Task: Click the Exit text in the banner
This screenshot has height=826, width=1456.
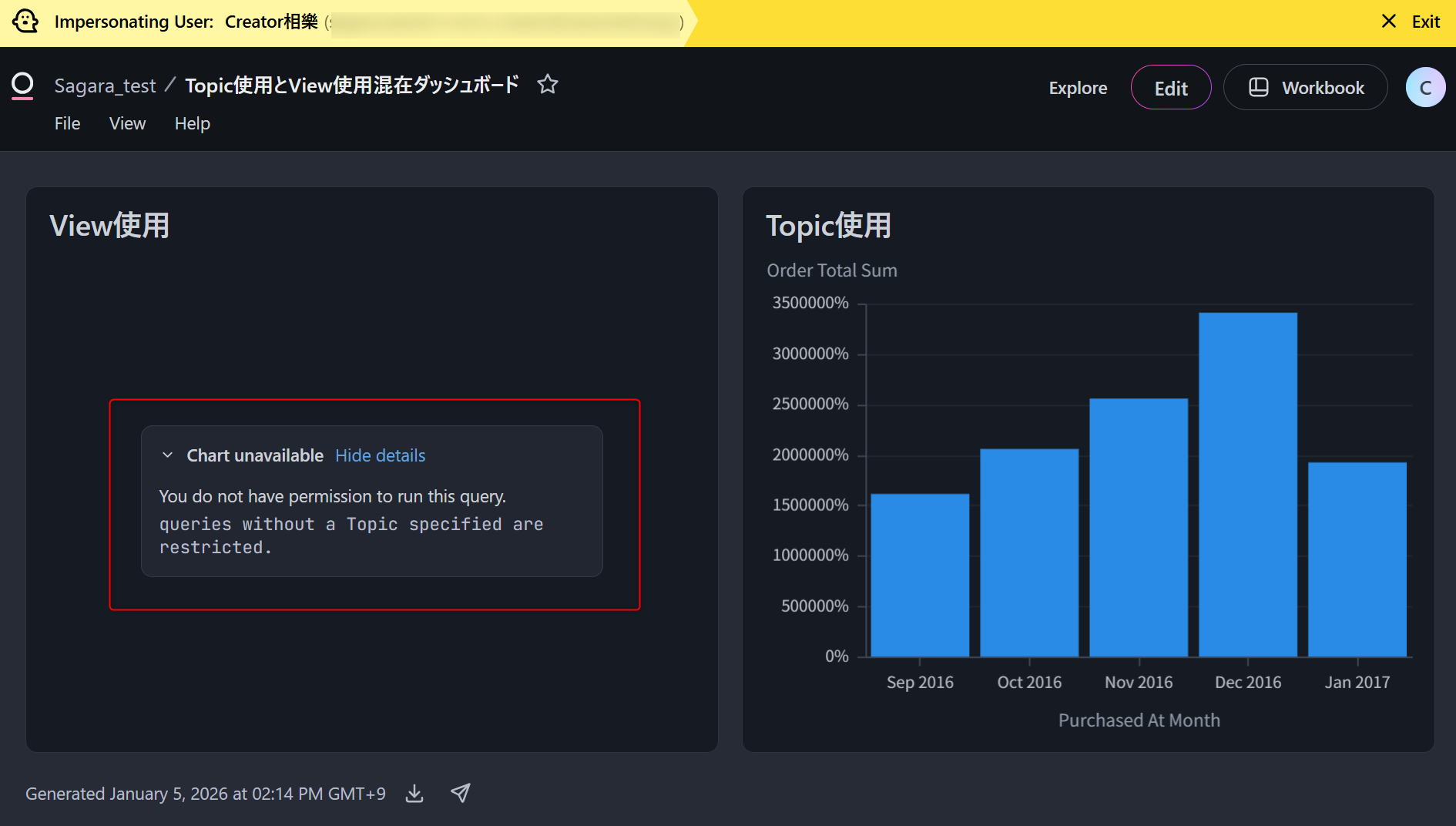Action: click(x=1426, y=22)
